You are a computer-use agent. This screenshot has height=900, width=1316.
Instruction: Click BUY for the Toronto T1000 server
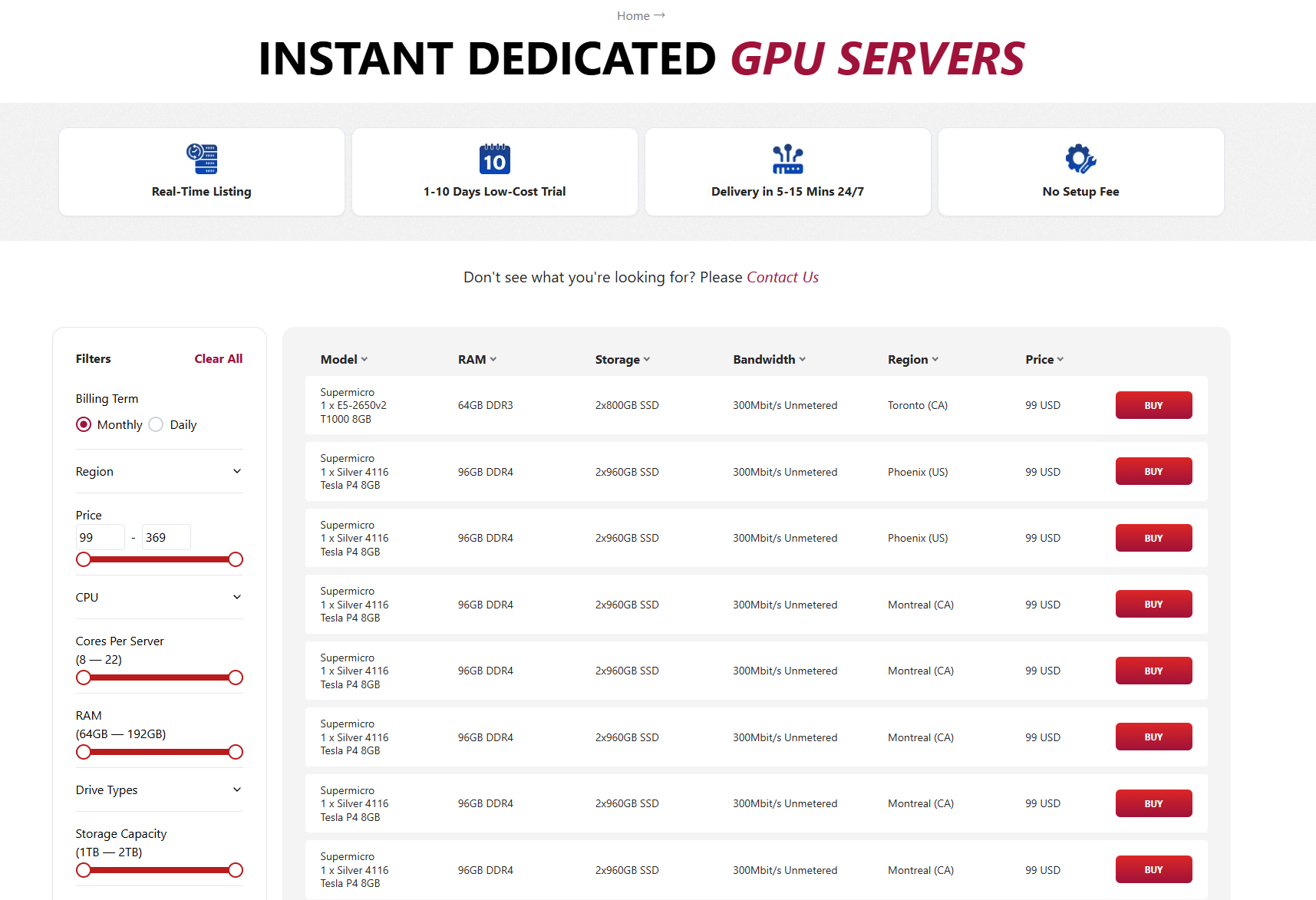[x=1153, y=405]
